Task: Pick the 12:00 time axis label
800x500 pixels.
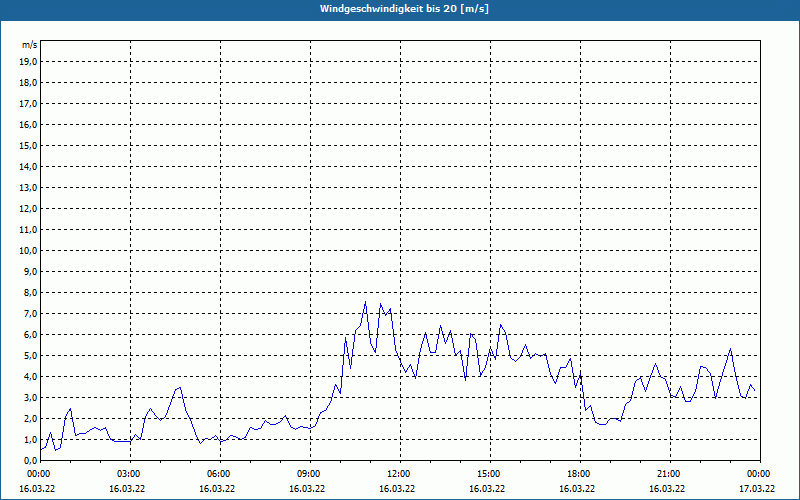Action: point(399,474)
